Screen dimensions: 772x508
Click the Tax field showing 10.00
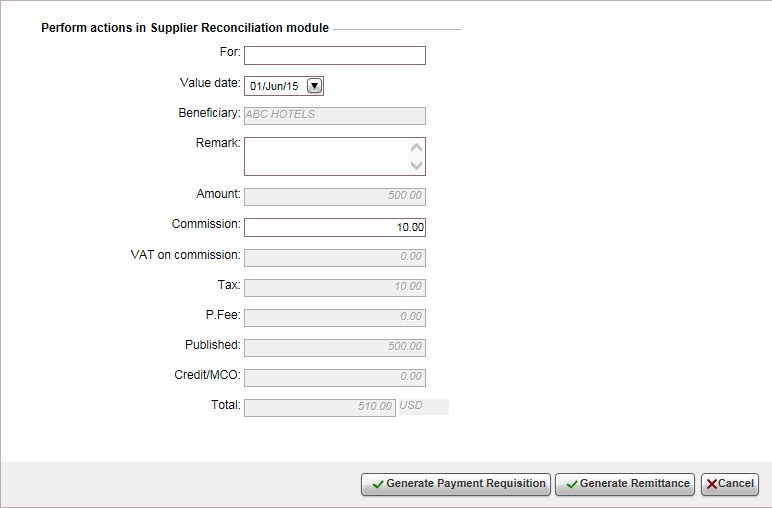(335, 288)
